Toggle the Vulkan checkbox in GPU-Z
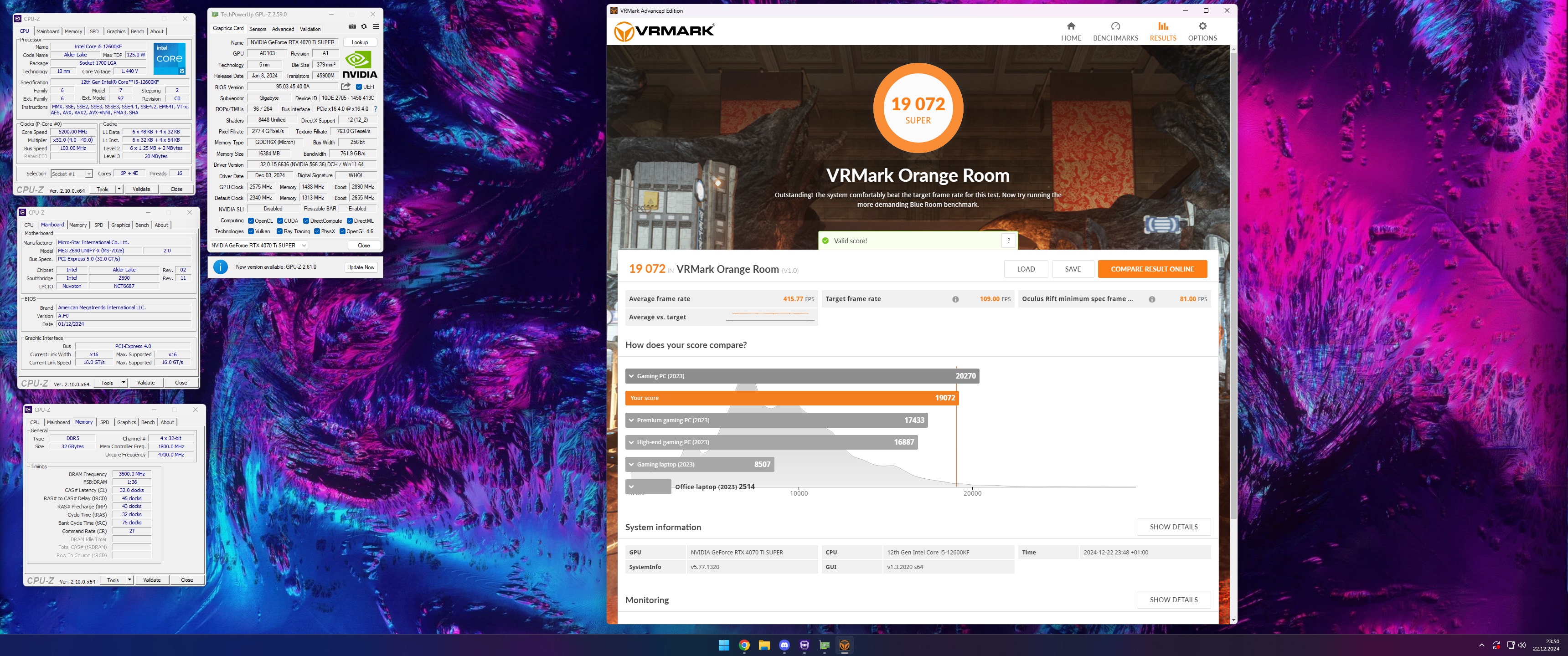This screenshot has height=656, width=1568. (x=251, y=231)
